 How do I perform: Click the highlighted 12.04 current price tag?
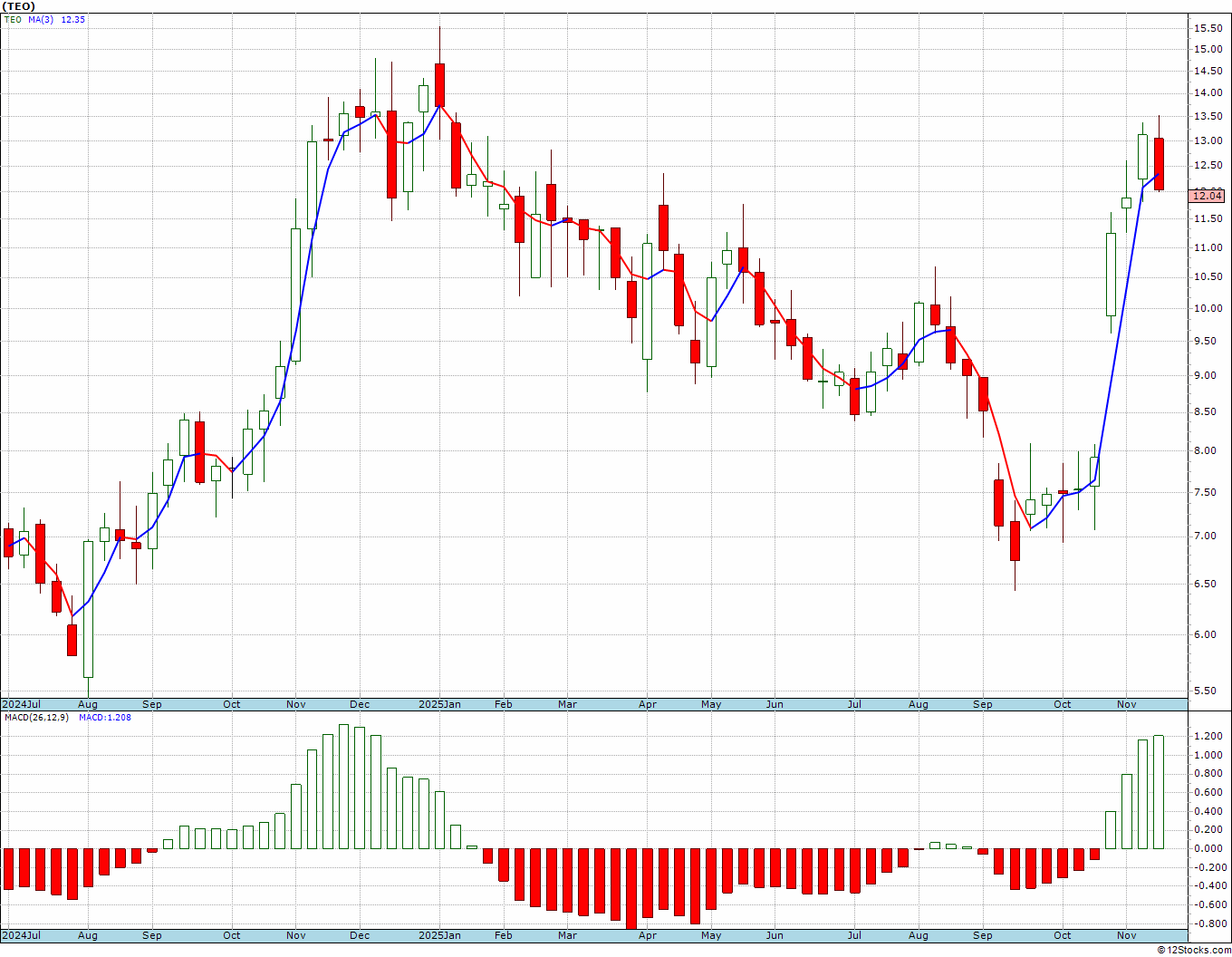click(x=1208, y=196)
